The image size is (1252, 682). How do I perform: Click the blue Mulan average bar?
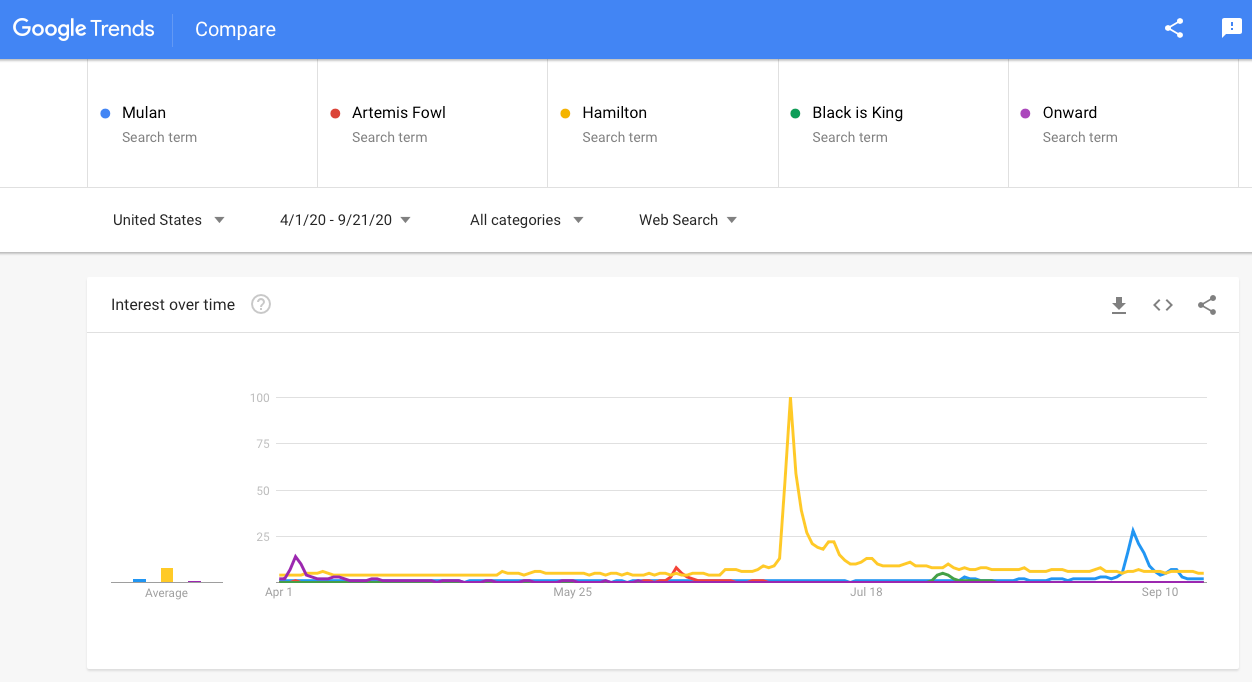pos(139,580)
